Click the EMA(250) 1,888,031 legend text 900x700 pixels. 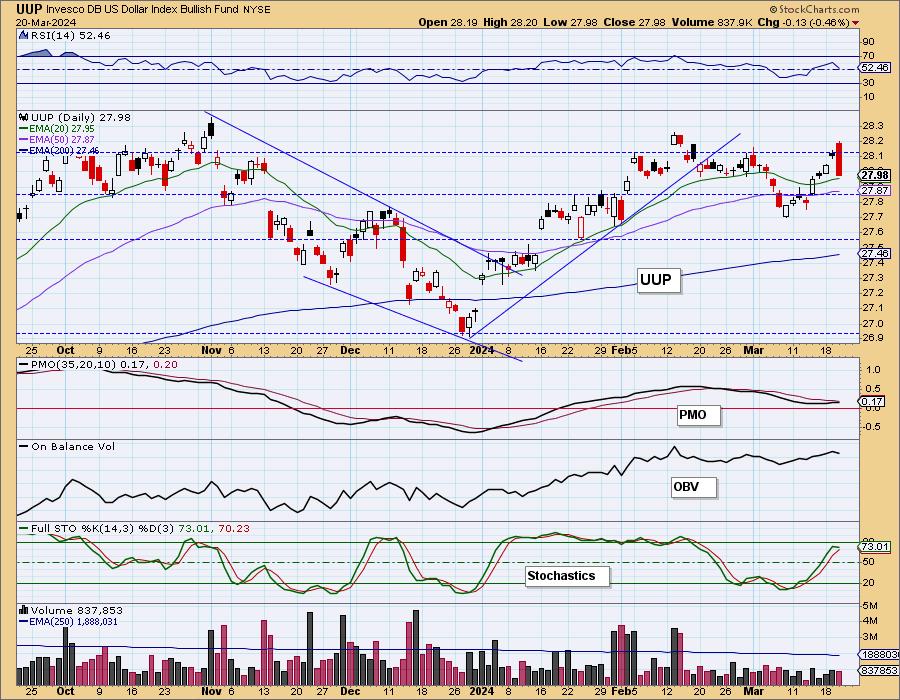click(73, 621)
